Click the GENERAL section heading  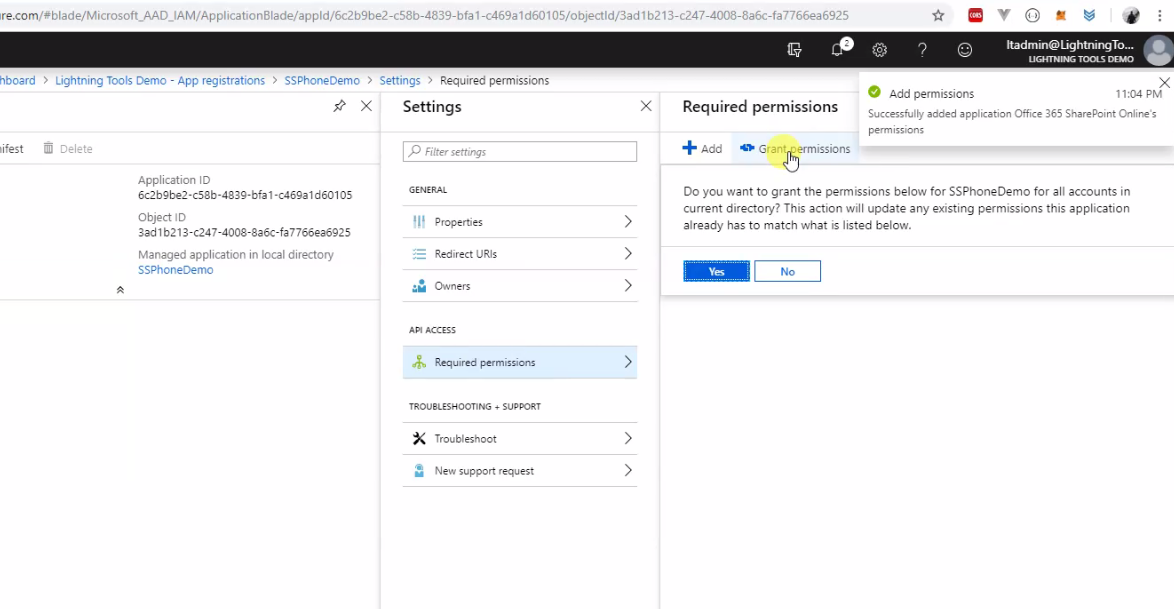(x=428, y=190)
